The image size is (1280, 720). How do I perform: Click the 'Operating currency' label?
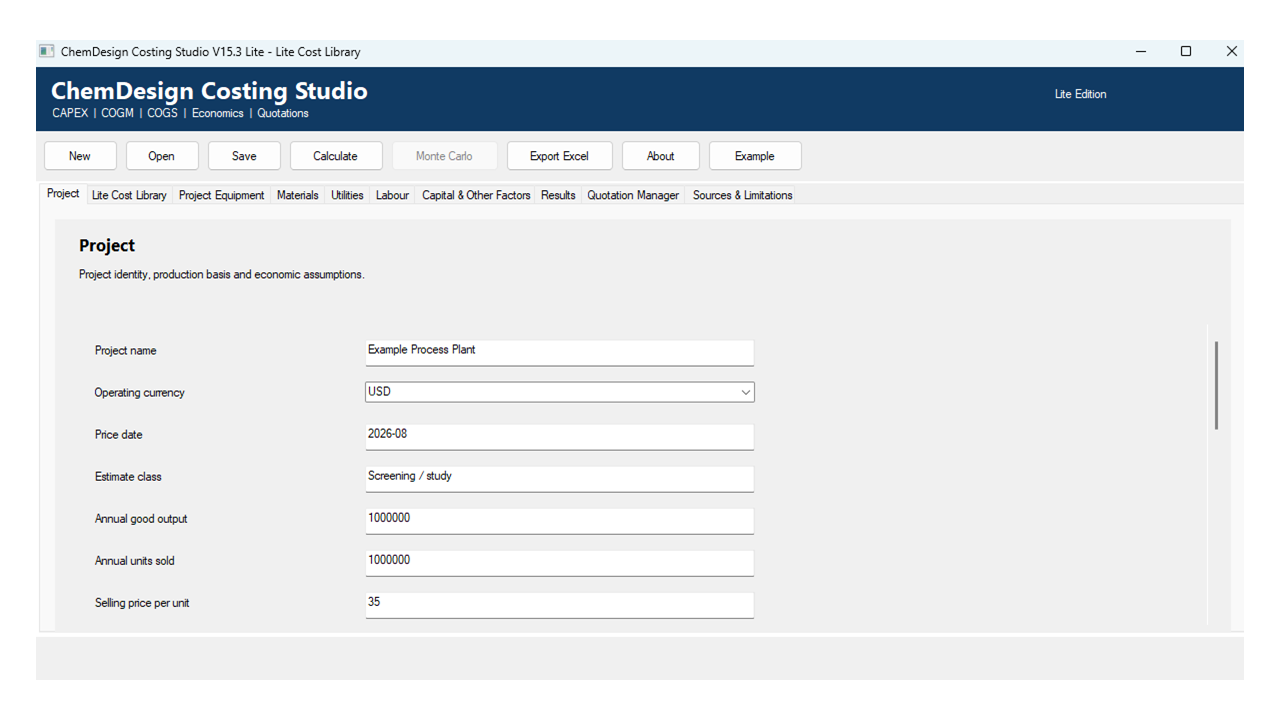coord(140,393)
